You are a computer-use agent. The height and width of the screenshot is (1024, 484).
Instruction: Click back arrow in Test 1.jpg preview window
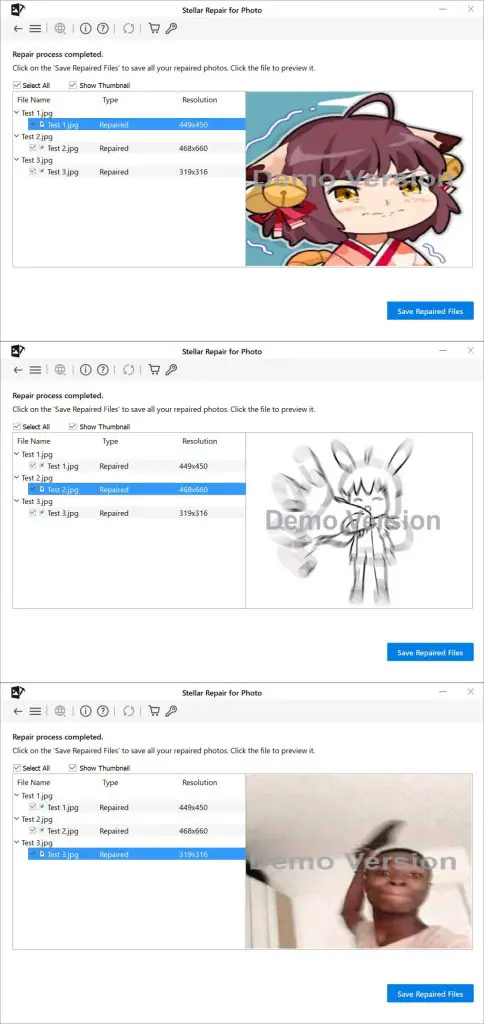[18, 29]
